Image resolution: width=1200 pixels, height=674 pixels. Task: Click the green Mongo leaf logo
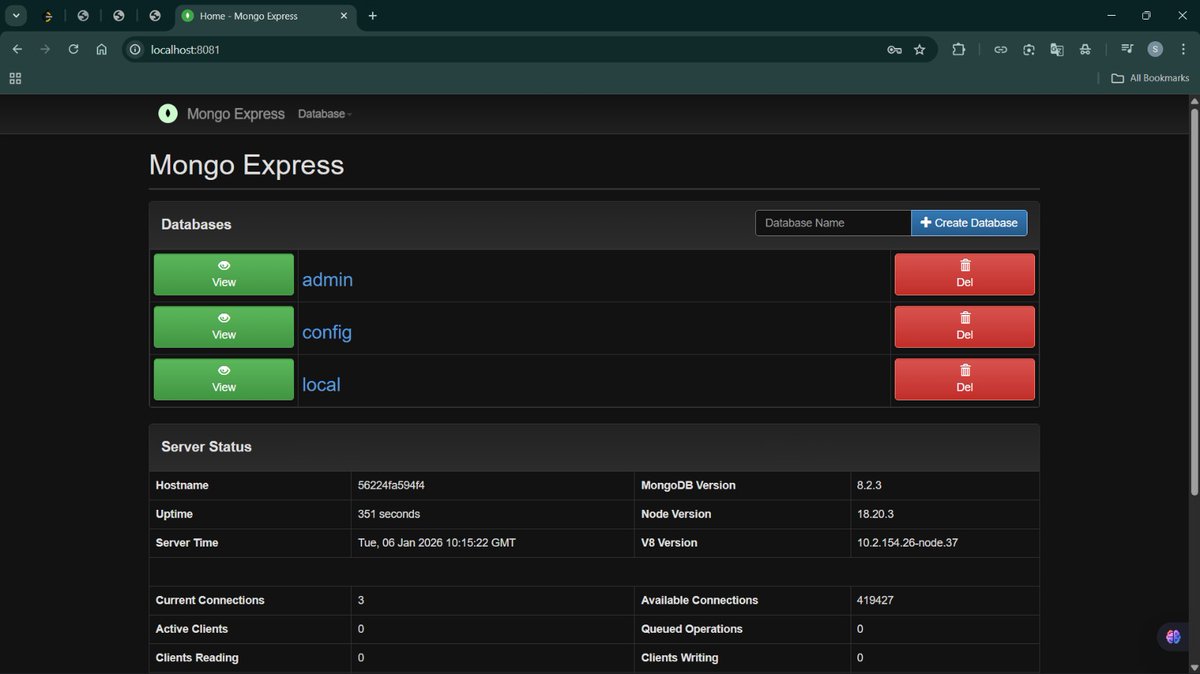pyautogui.click(x=168, y=114)
